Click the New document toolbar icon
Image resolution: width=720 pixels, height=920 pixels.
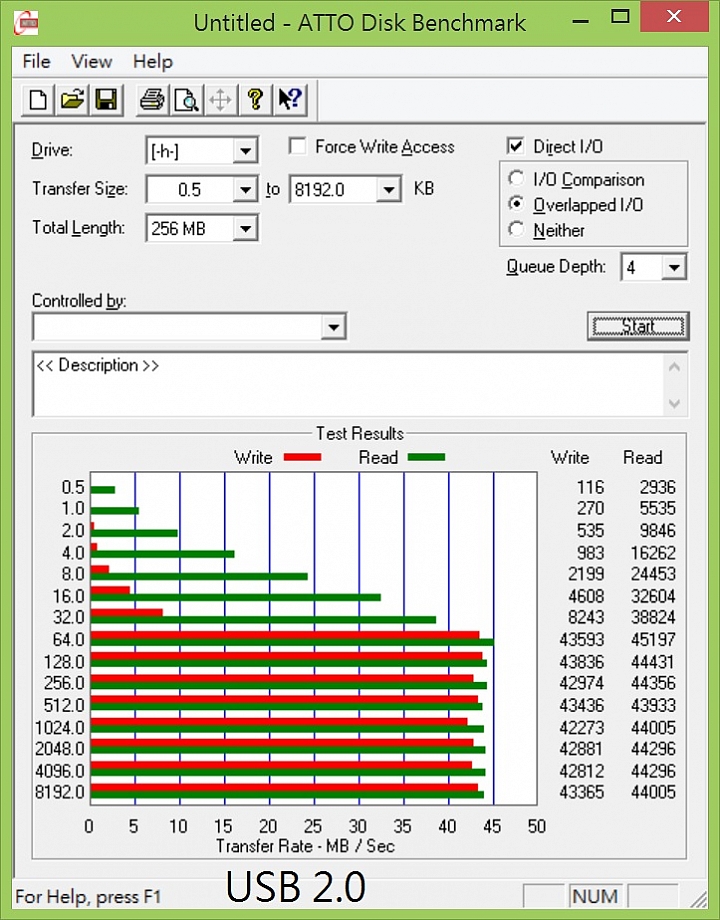[38, 99]
